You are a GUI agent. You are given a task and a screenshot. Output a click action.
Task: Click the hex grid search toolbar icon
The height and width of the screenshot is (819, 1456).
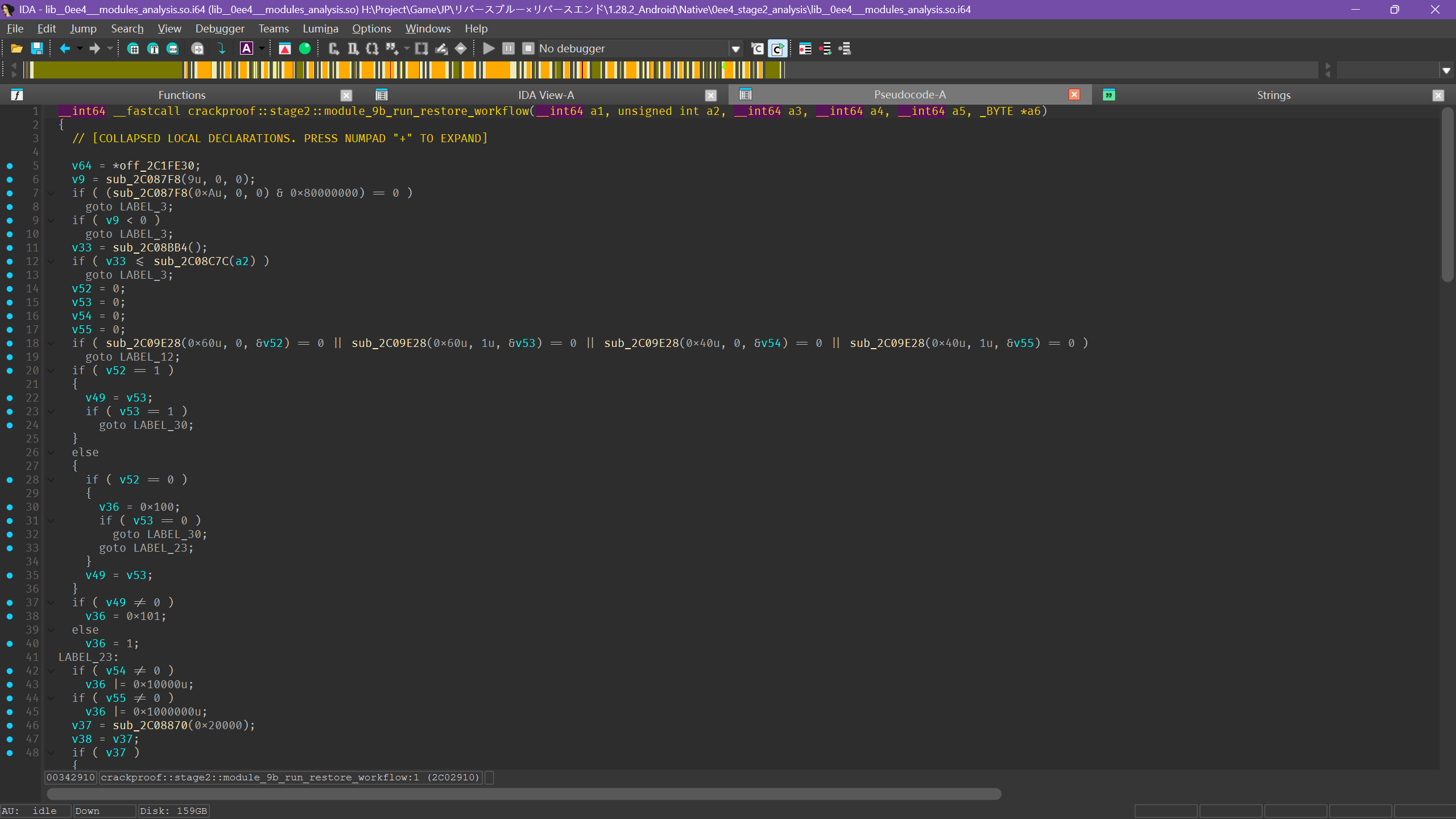pos(133,49)
